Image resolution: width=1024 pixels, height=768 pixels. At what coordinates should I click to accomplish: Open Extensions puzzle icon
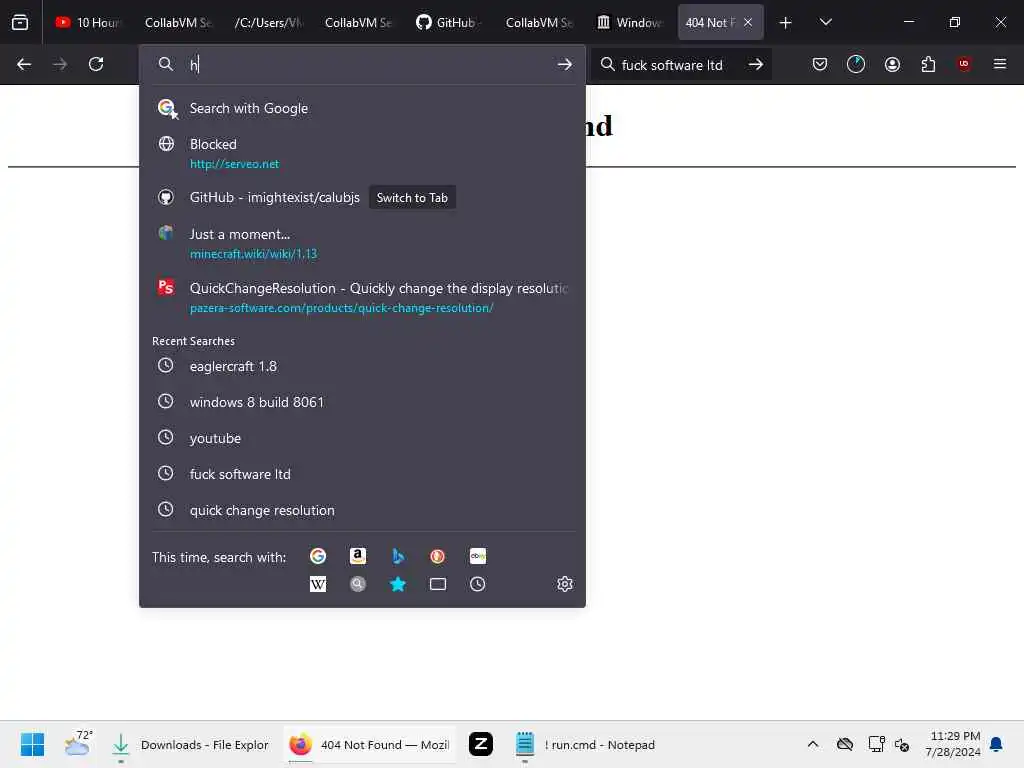[x=928, y=64]
